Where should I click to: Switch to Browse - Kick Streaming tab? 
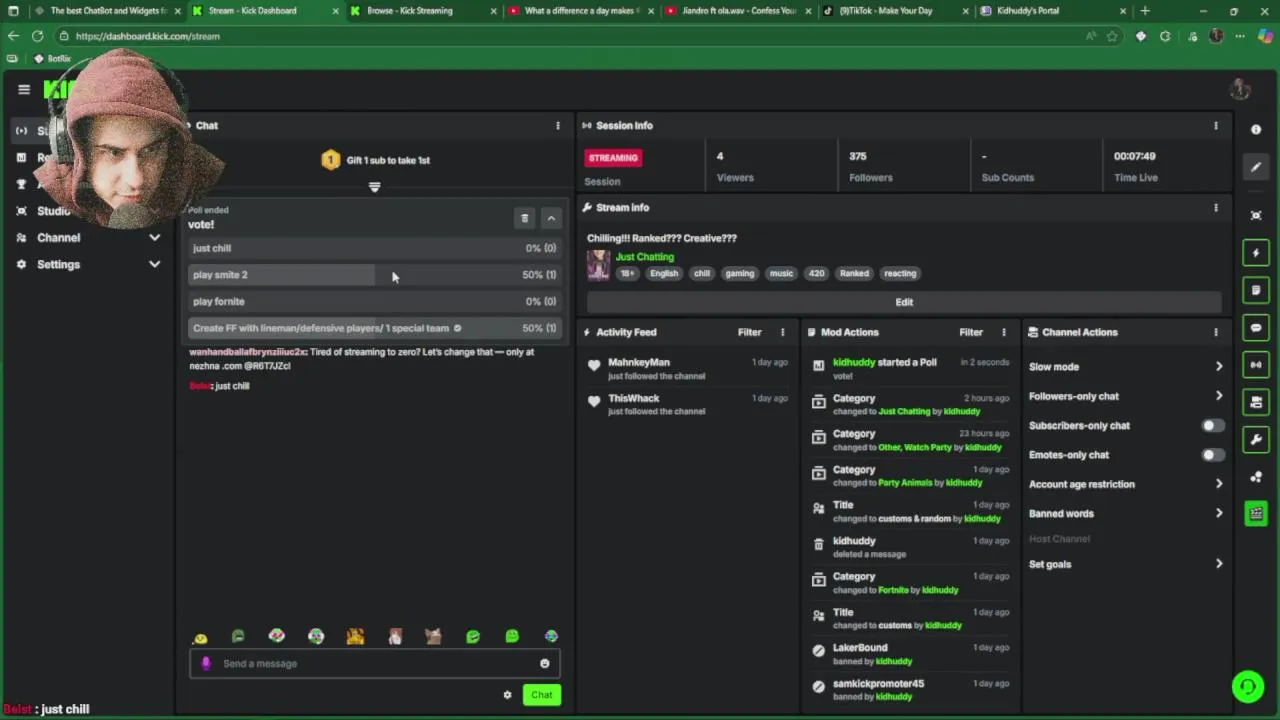tap(421, 11)
